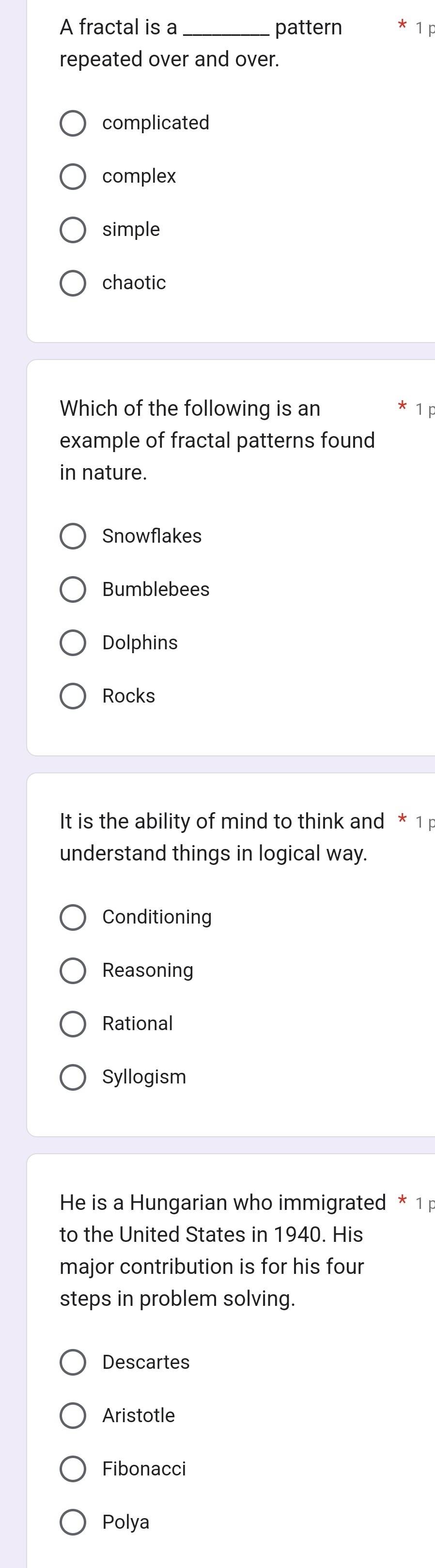Click the Hungarian immigrant question text
435x1568 pixels.
pos(223,1250)
